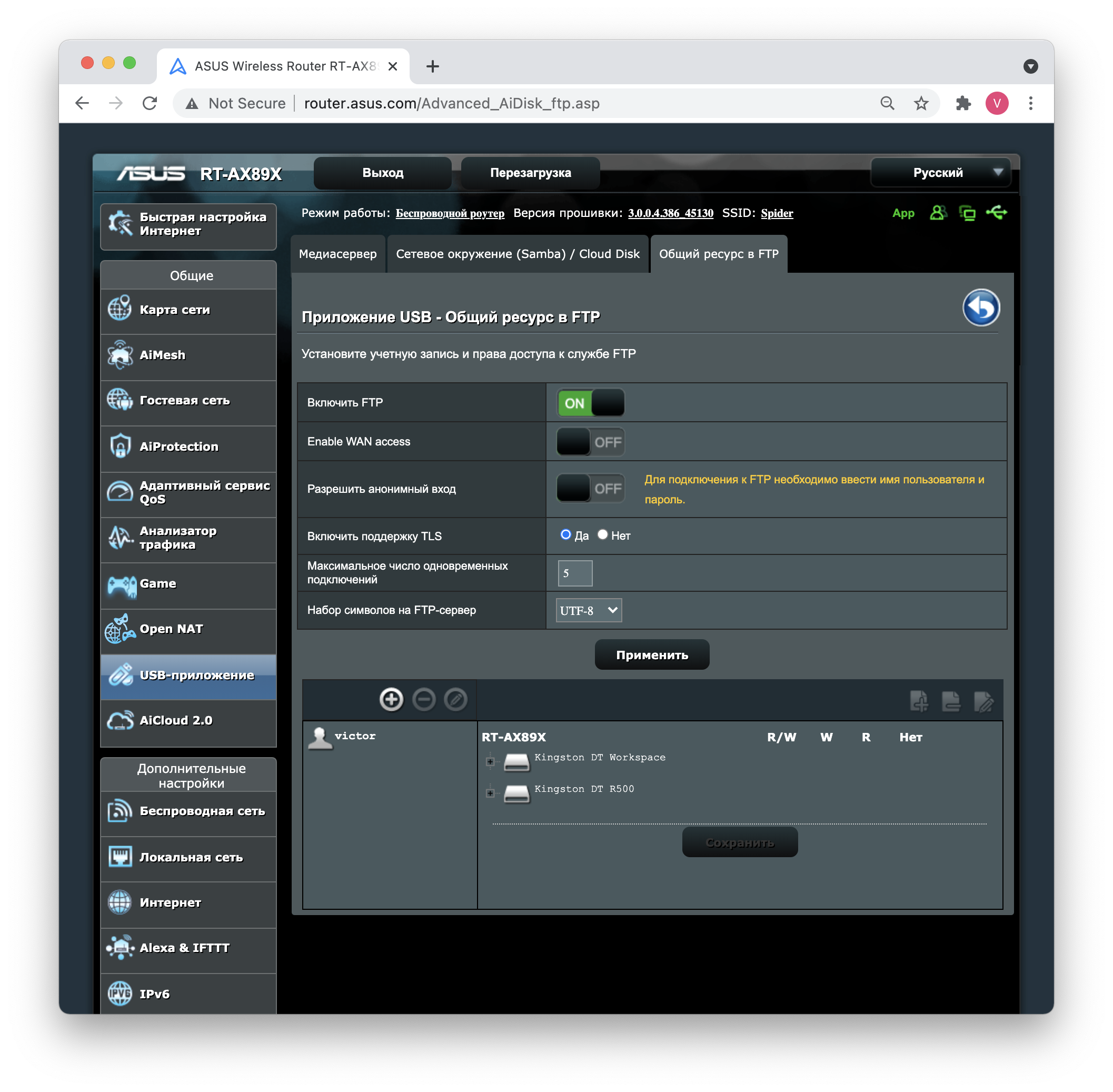Click the Сохранить save button
1113x1092 pixels.
pos(740,842)
